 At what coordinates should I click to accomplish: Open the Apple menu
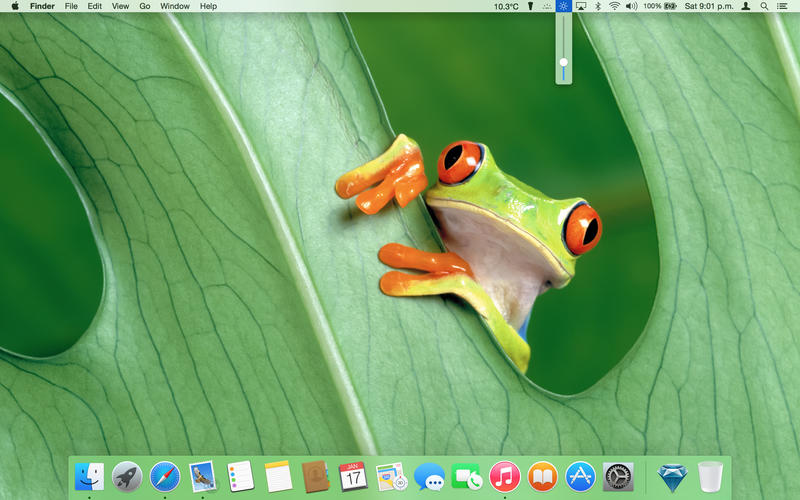(x=15, y=6)
